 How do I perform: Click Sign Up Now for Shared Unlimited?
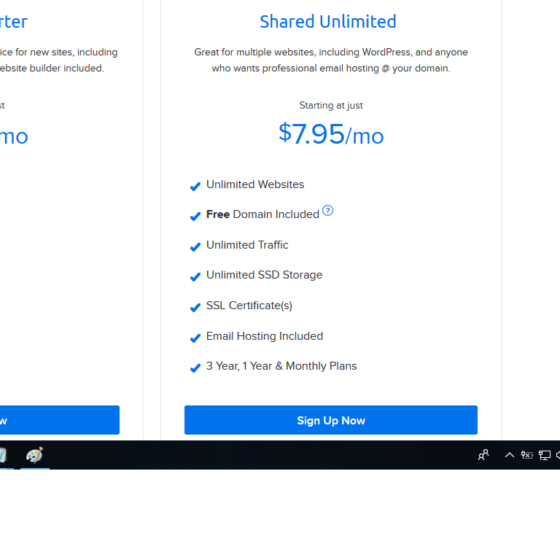click(331, 420)
